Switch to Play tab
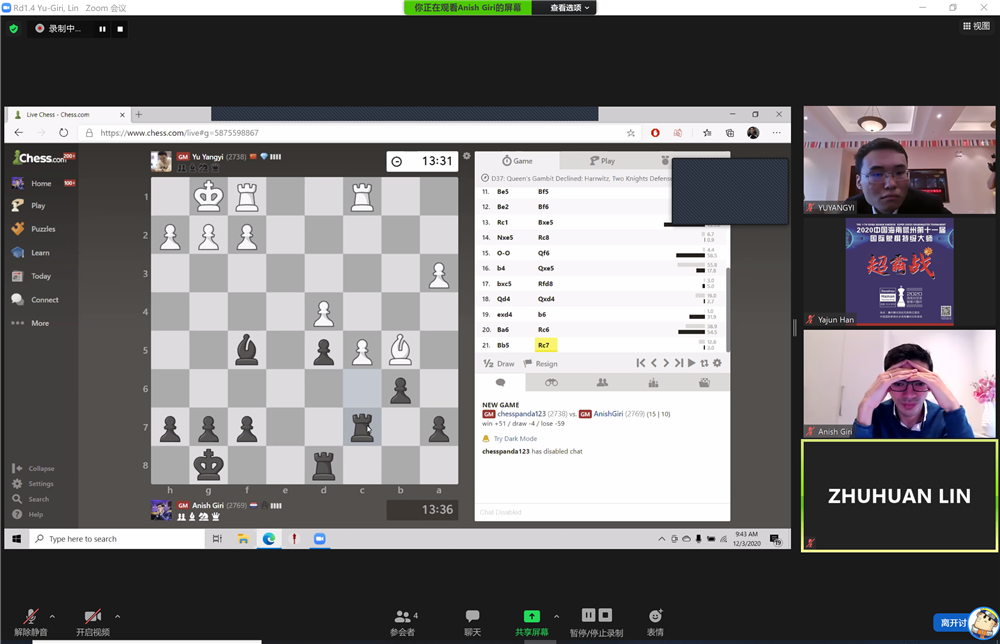The width and height of the screenshot is (1000, 644). (602, 161)
